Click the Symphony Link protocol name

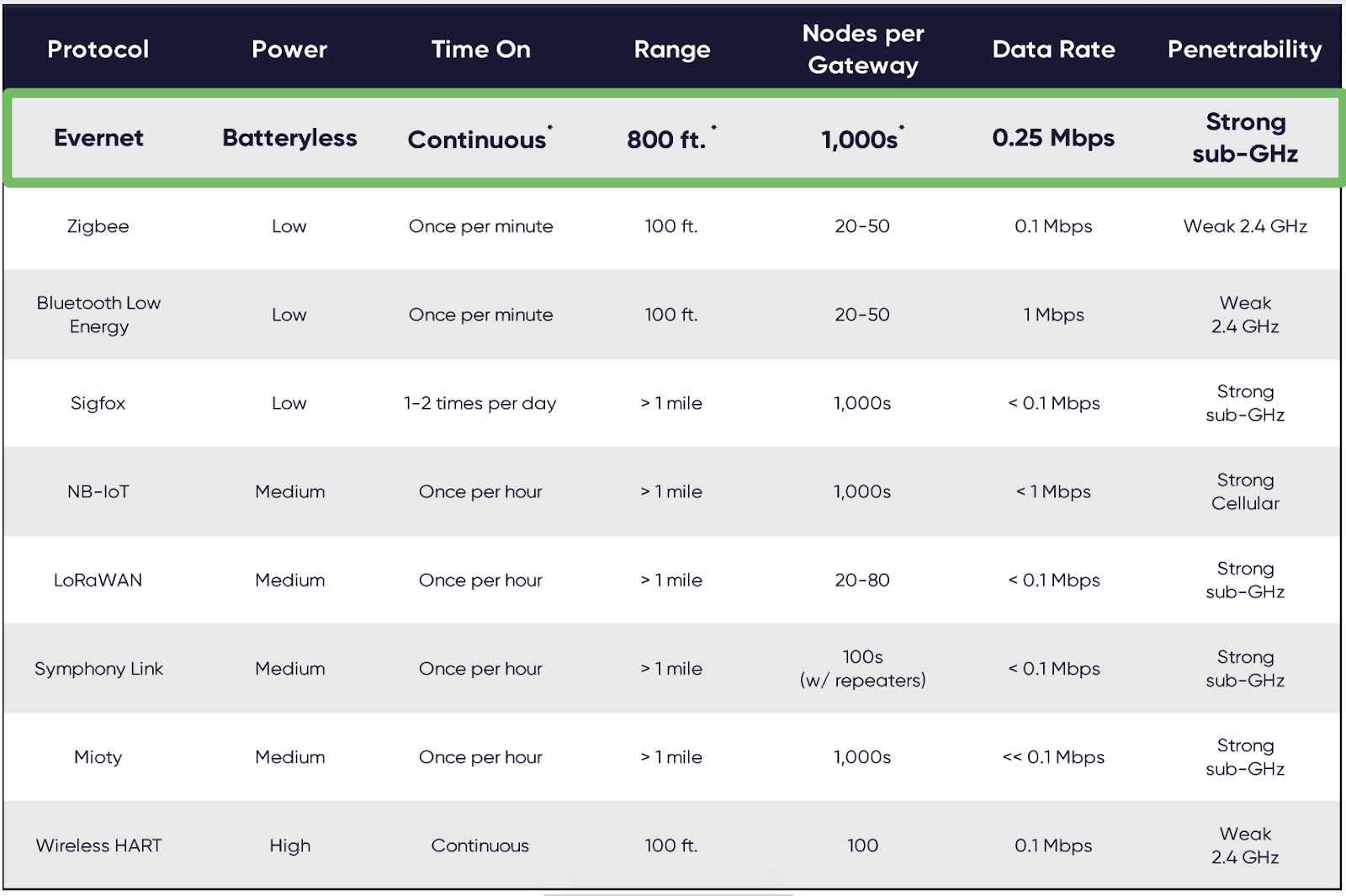98,669
